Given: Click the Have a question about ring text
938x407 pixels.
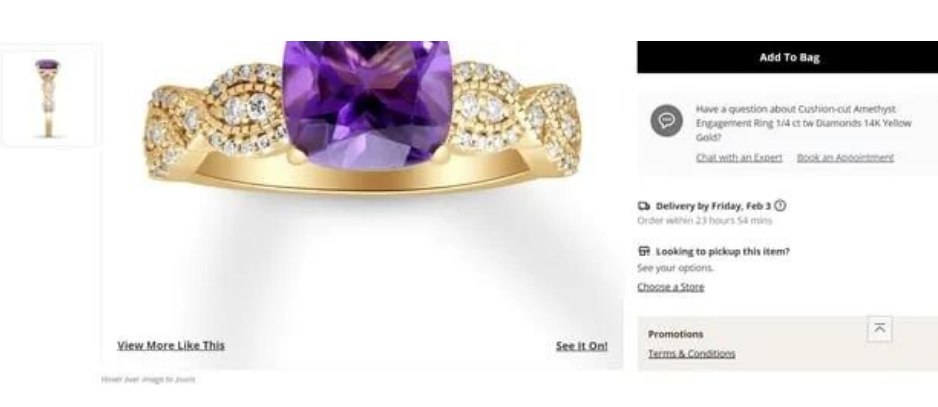Looking at the screenshot, I should [803, 123].
